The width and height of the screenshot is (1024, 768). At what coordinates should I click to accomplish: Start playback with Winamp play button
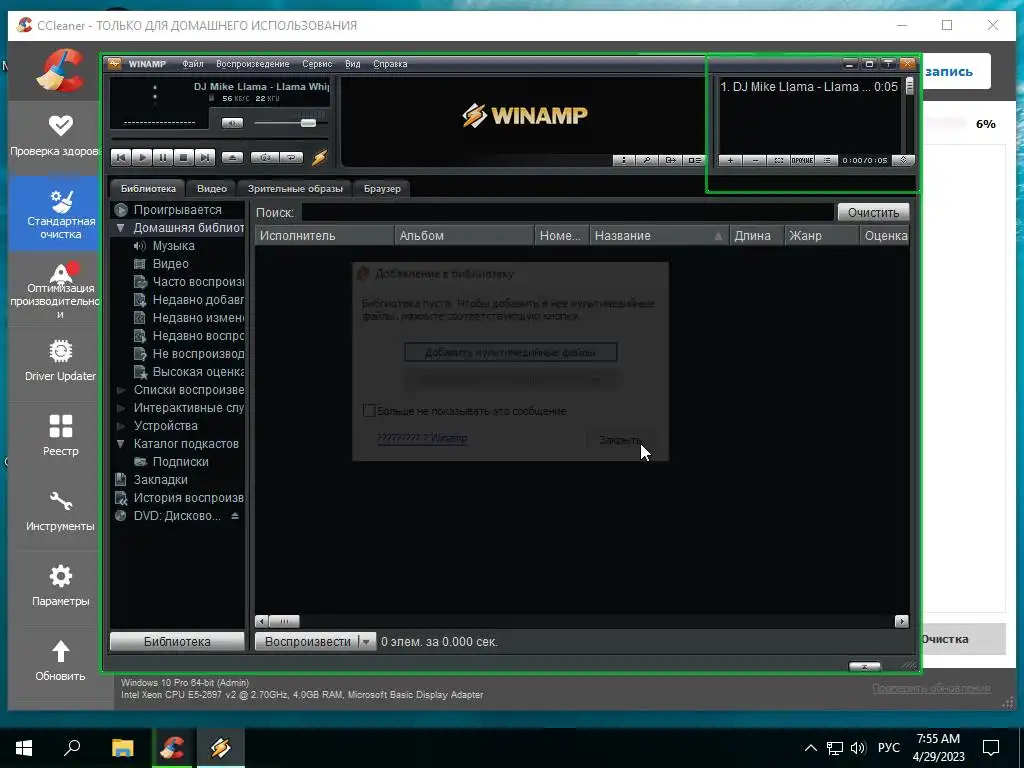[x=142, y=157]
